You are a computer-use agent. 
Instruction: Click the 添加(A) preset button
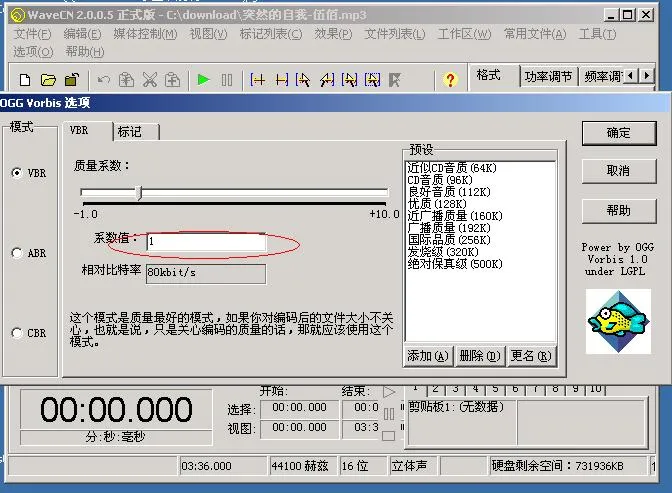pyautogui.click(x=428, y=356)
